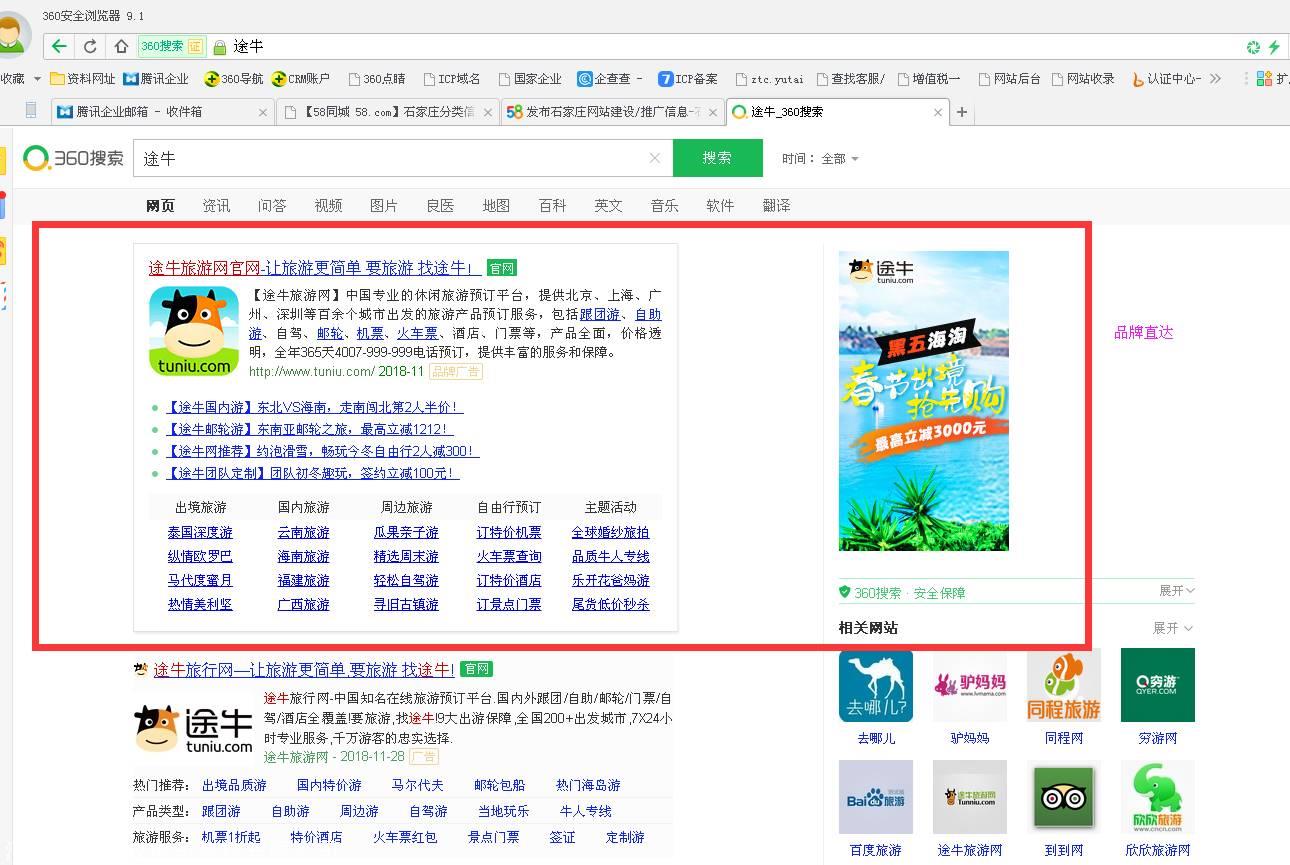
Task: Expand the 相关网站 section
Action: point(1173,628)
